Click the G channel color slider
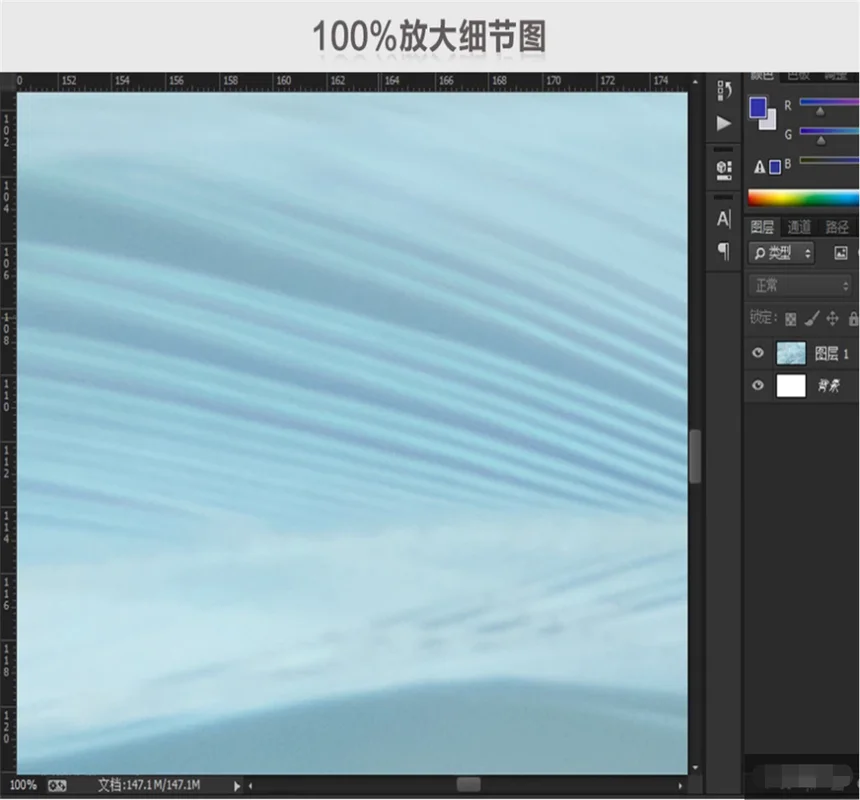This screenshot has width=860, height=800. [x=829, y=131]
